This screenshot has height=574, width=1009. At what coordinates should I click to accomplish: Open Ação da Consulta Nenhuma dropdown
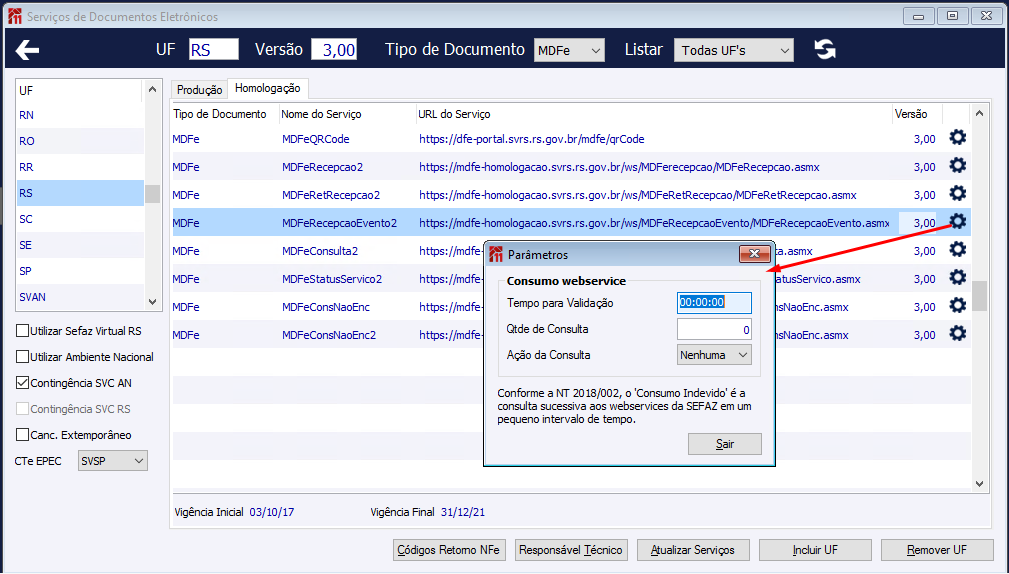click(x=714, y=355)
